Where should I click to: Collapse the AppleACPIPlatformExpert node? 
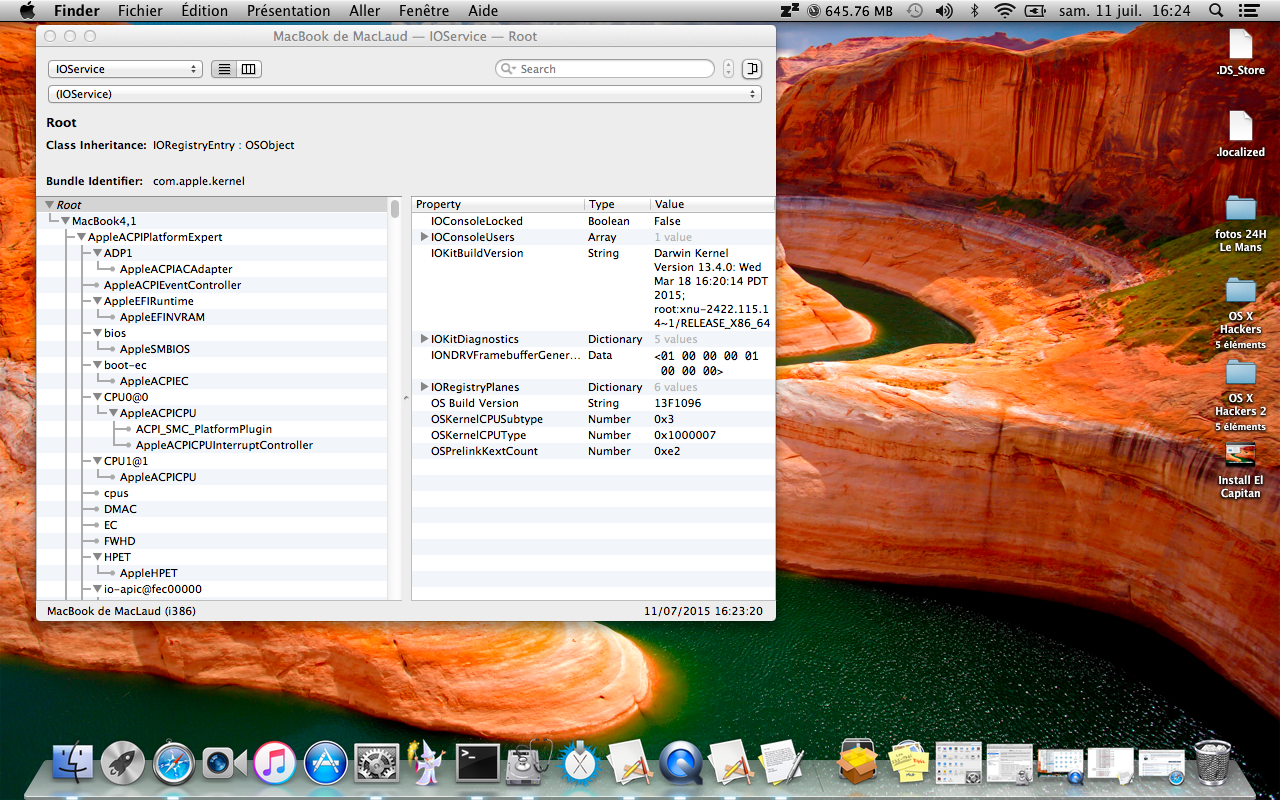click(82, 237)
